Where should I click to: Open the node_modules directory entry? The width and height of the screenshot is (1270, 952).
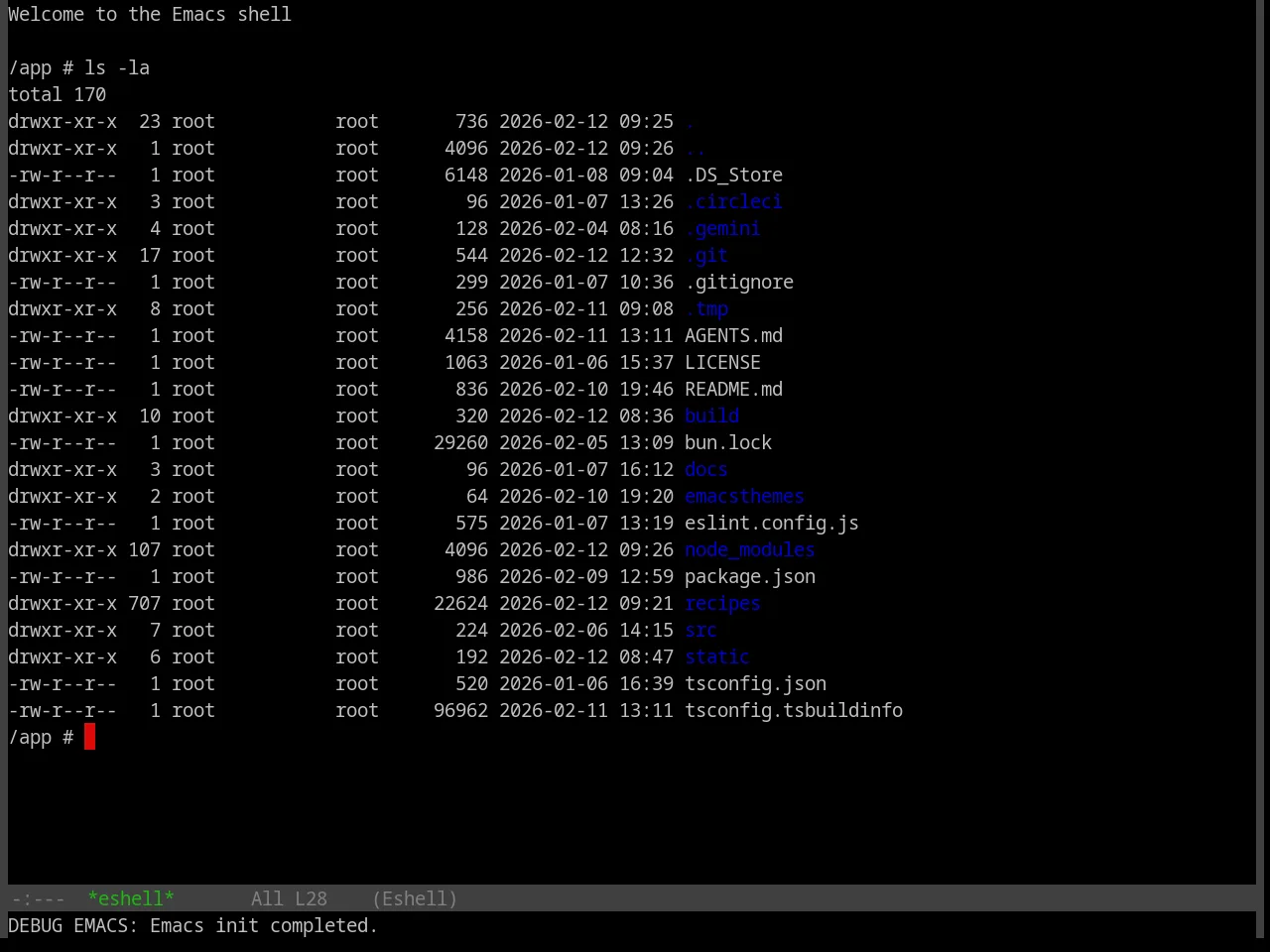(x=750, y=550)
